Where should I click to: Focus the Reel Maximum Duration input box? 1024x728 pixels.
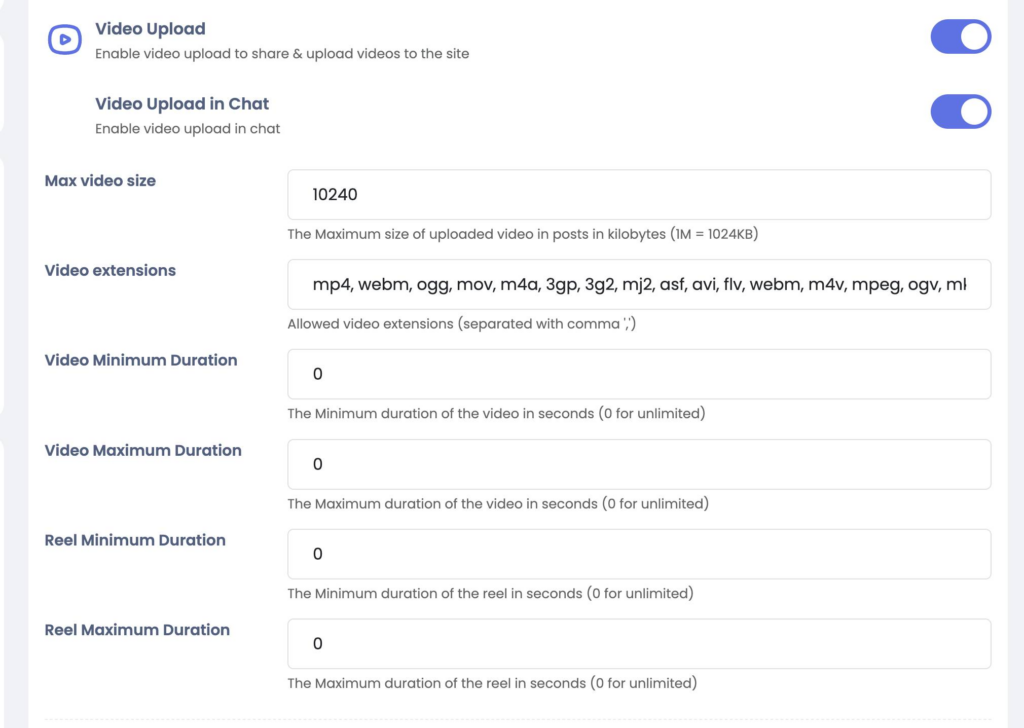click(x=639, y=645)
